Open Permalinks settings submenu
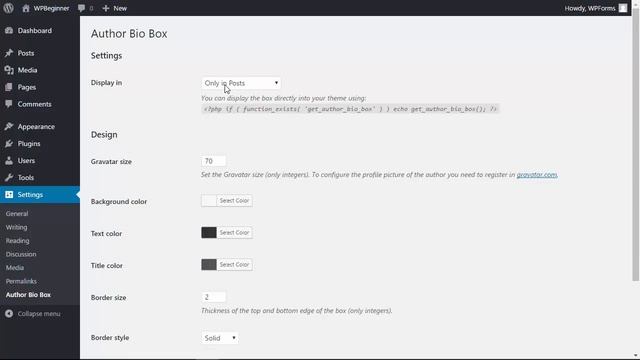The image size is (640, 360). coord(21,281)
